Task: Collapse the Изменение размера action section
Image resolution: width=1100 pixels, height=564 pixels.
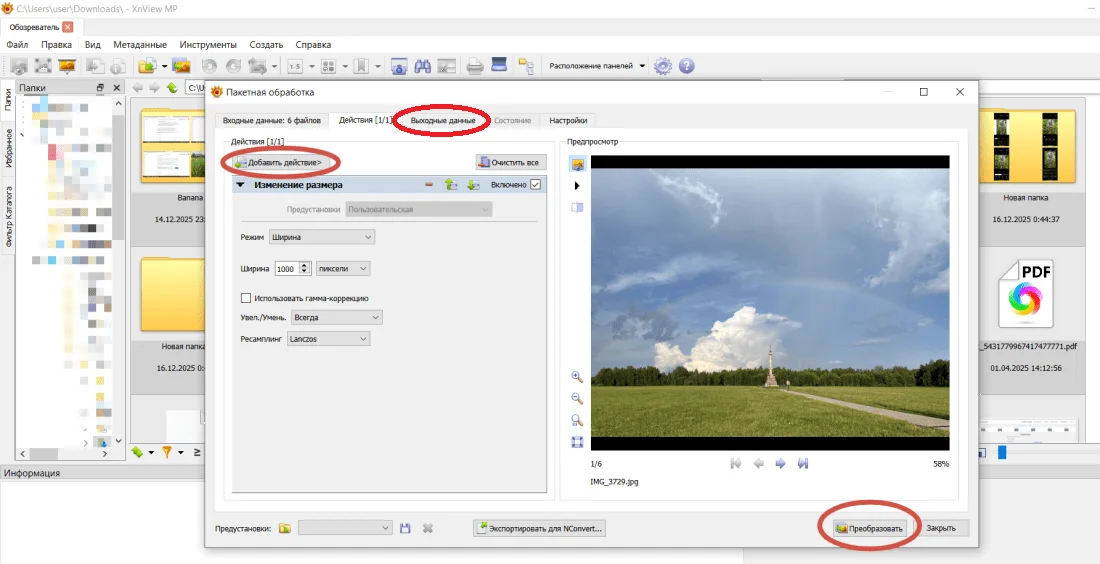Action: coord(241,185)
